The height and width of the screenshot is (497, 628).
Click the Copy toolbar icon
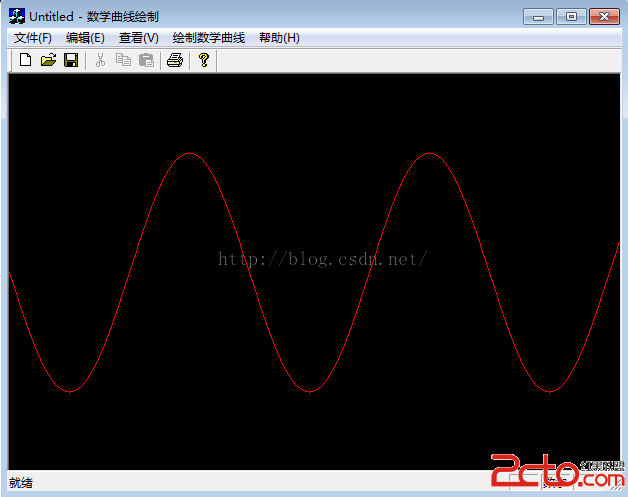pos(123,60)
